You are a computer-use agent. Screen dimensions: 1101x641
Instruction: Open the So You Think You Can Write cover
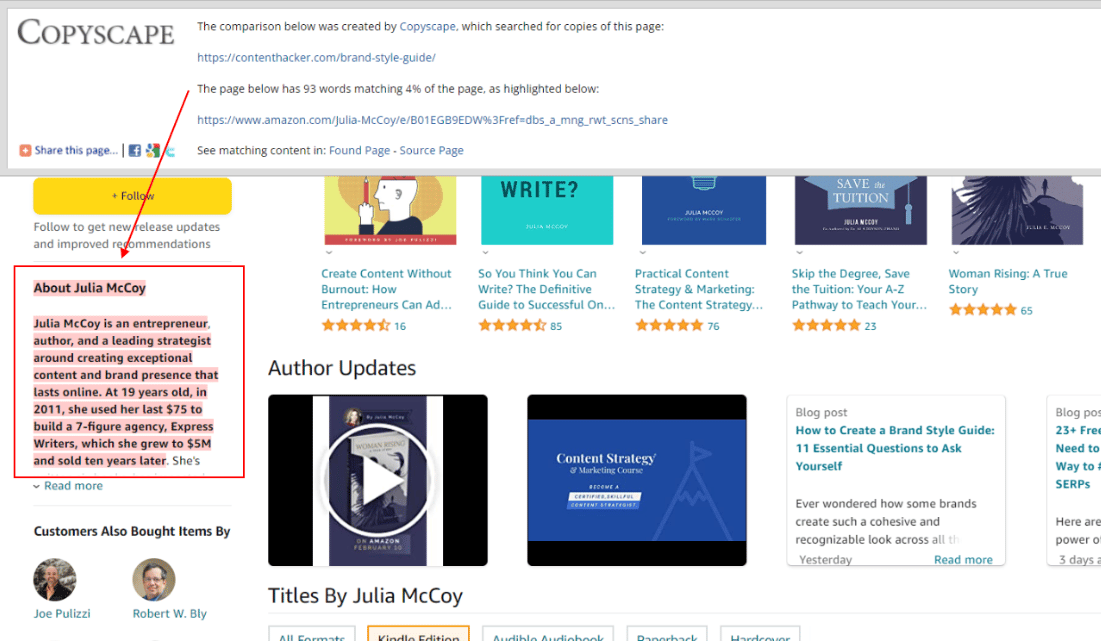(547, 210)
